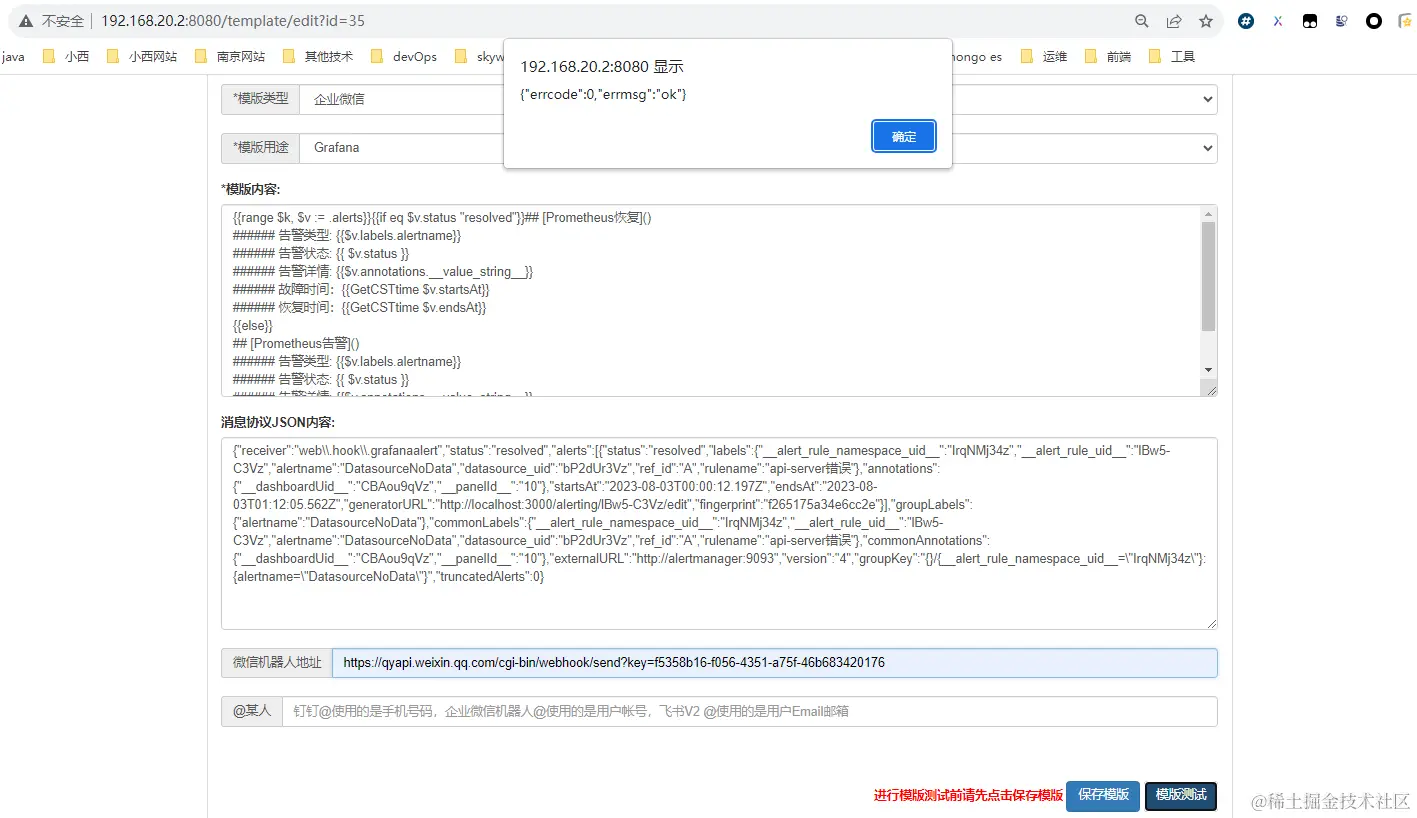Bookmark this page with the star icon
The height and width of the screenshot is (818, 1417).
click(1206, 21)
